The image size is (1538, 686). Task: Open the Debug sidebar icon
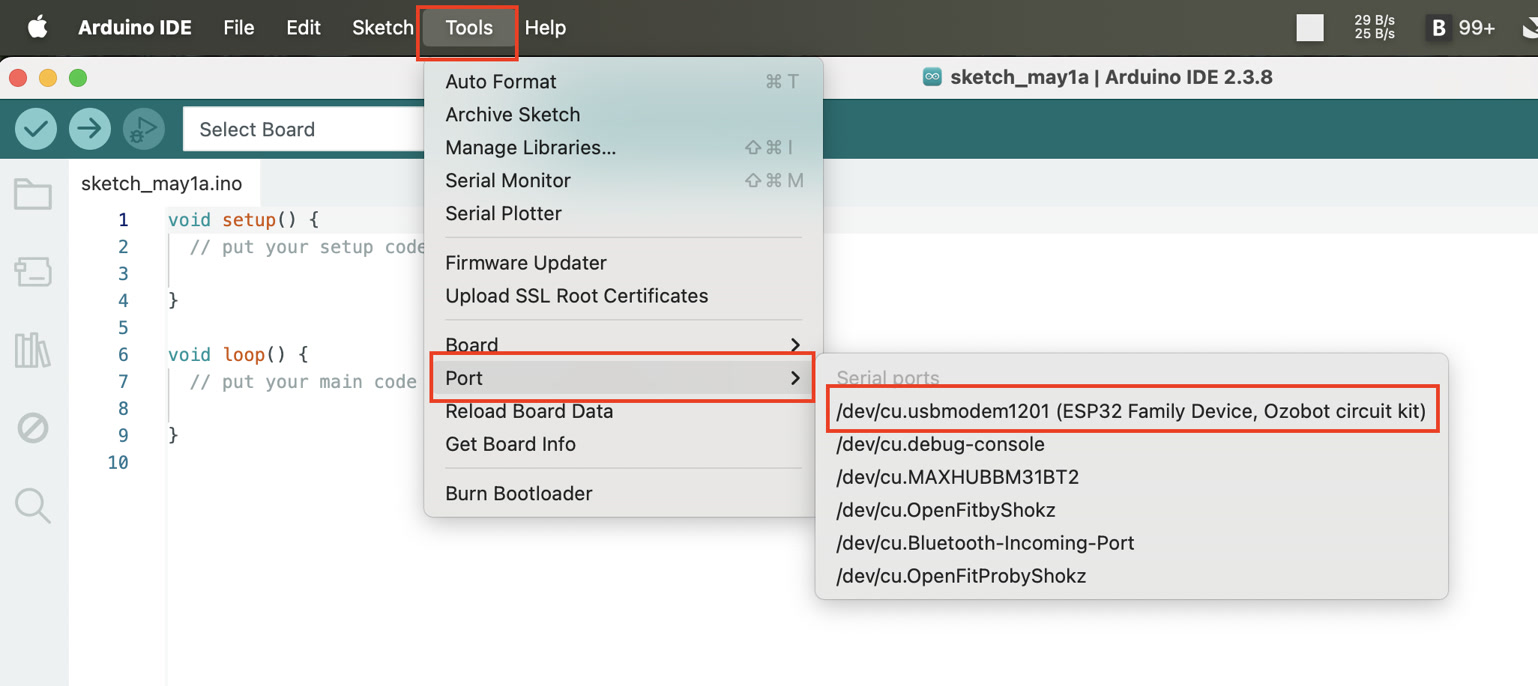[33, 428]
